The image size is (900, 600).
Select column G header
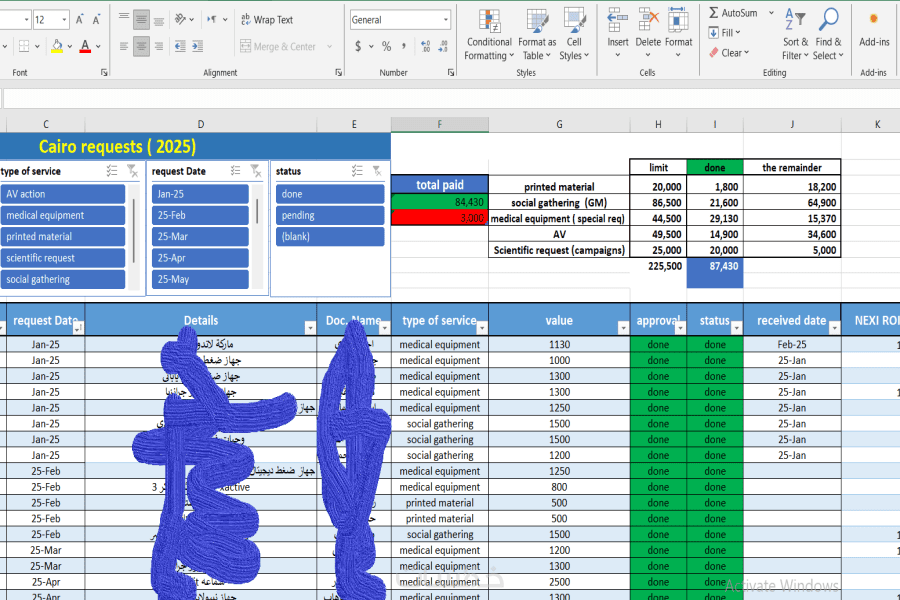point(559,124)
